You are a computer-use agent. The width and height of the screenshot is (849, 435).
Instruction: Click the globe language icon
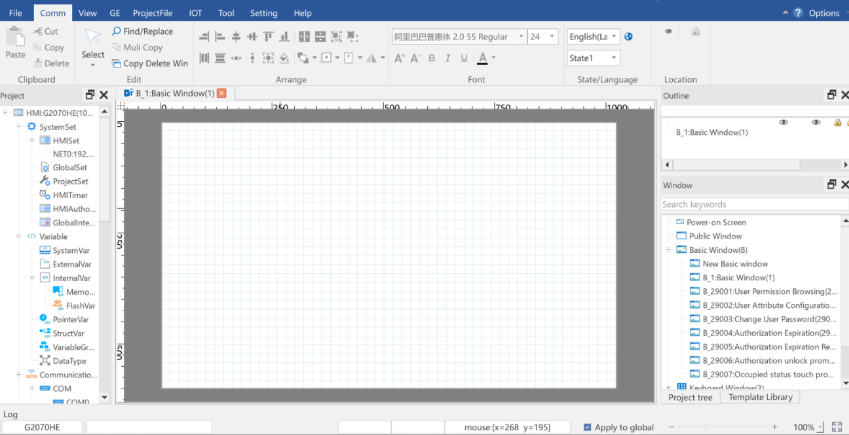[628, 36]
